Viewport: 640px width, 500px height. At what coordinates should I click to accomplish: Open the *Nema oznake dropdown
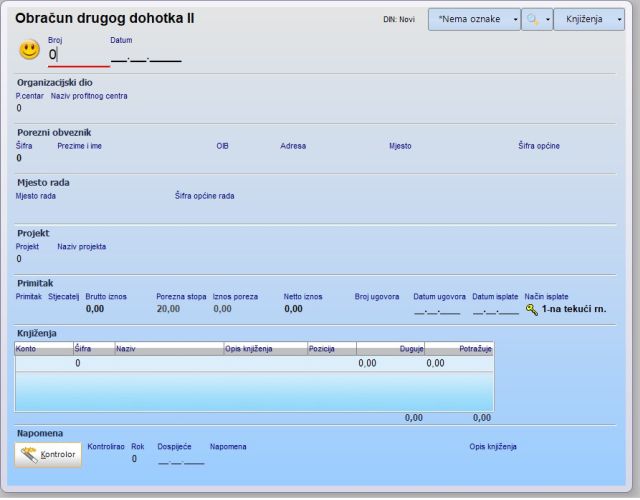pos(474,19)
